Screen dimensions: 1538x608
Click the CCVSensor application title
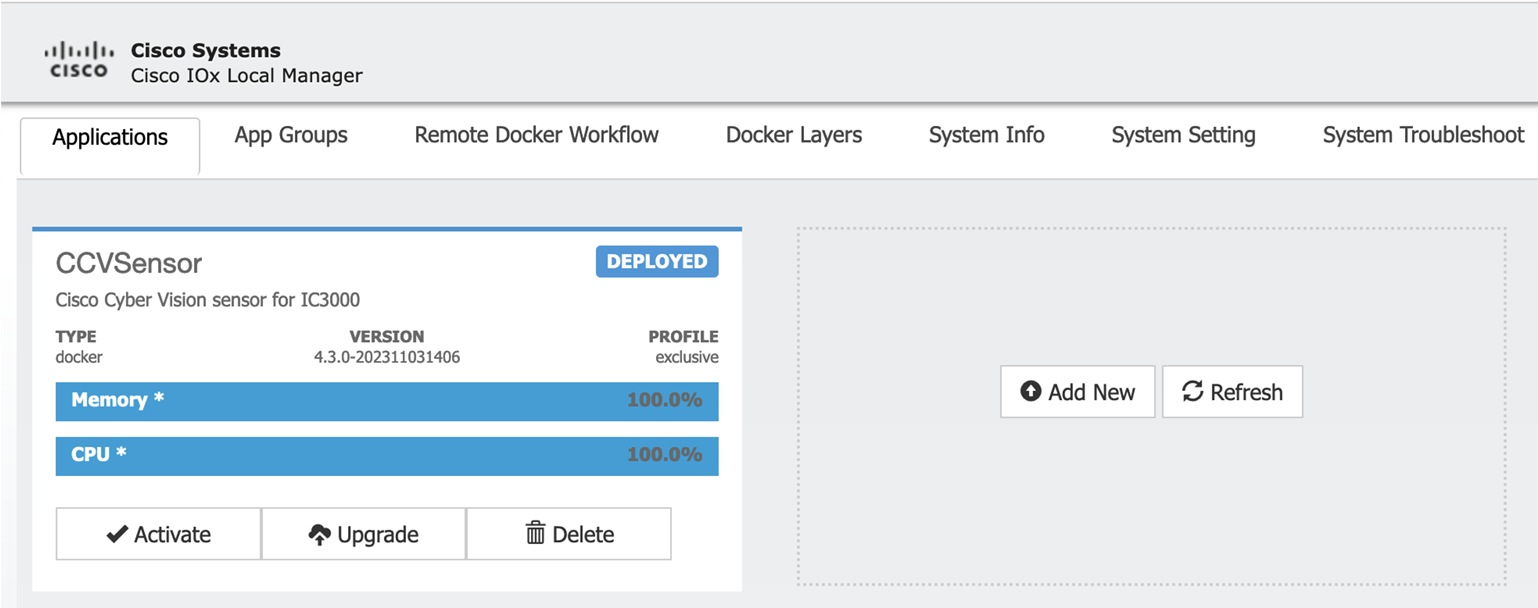[129, 263]
